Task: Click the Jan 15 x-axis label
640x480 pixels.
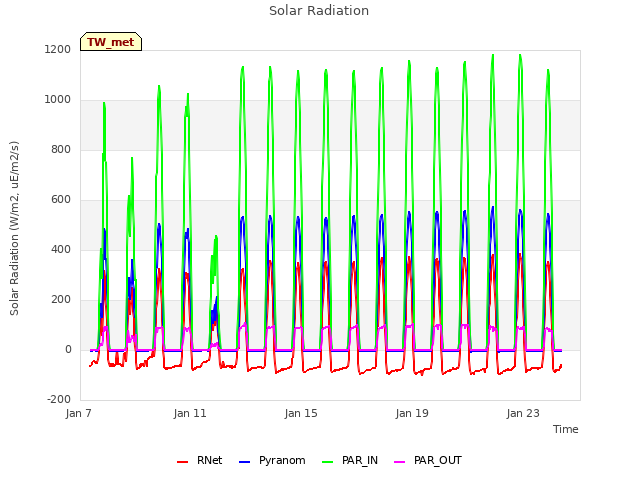Action: click(301, 413)
